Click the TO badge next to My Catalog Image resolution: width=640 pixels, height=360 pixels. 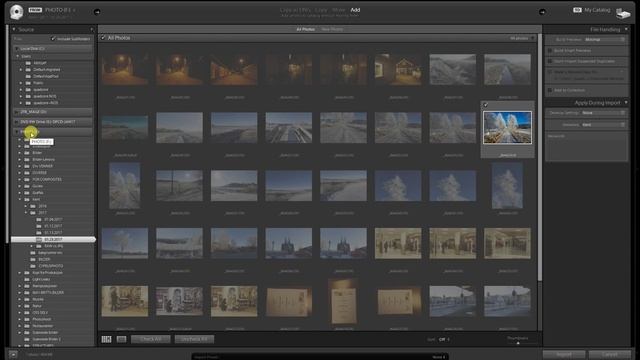(577, 10)
